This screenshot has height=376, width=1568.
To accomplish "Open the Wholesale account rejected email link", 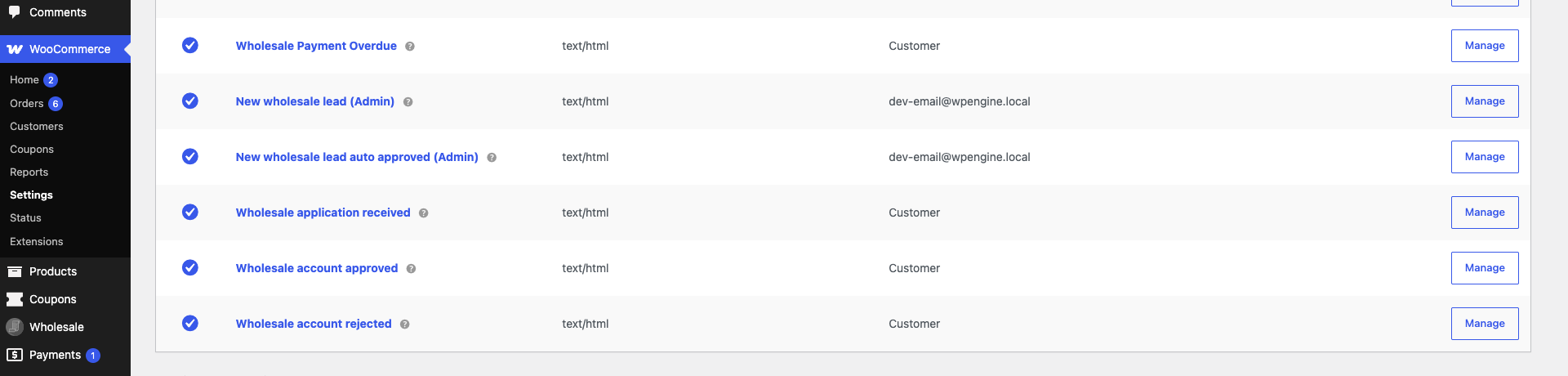I will point(314,324).
